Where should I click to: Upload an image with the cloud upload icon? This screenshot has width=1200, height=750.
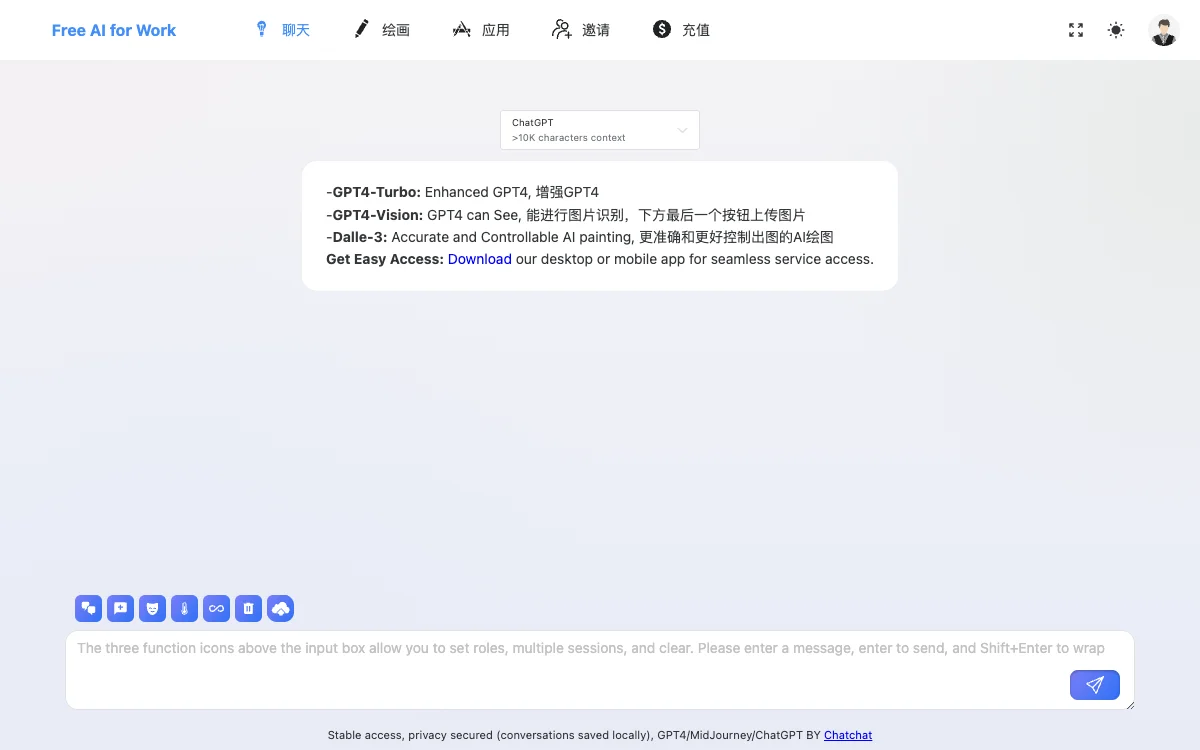(280, 608)
